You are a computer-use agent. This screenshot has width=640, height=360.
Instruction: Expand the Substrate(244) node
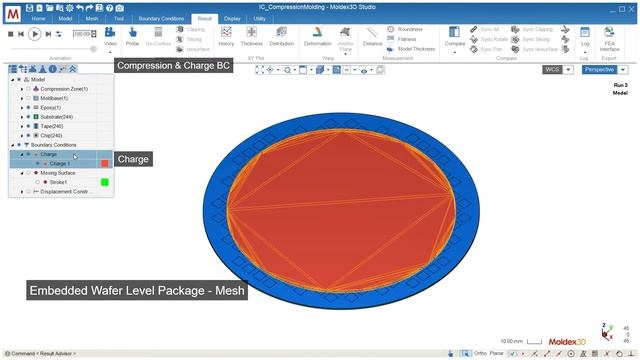[x=22, y=117]
